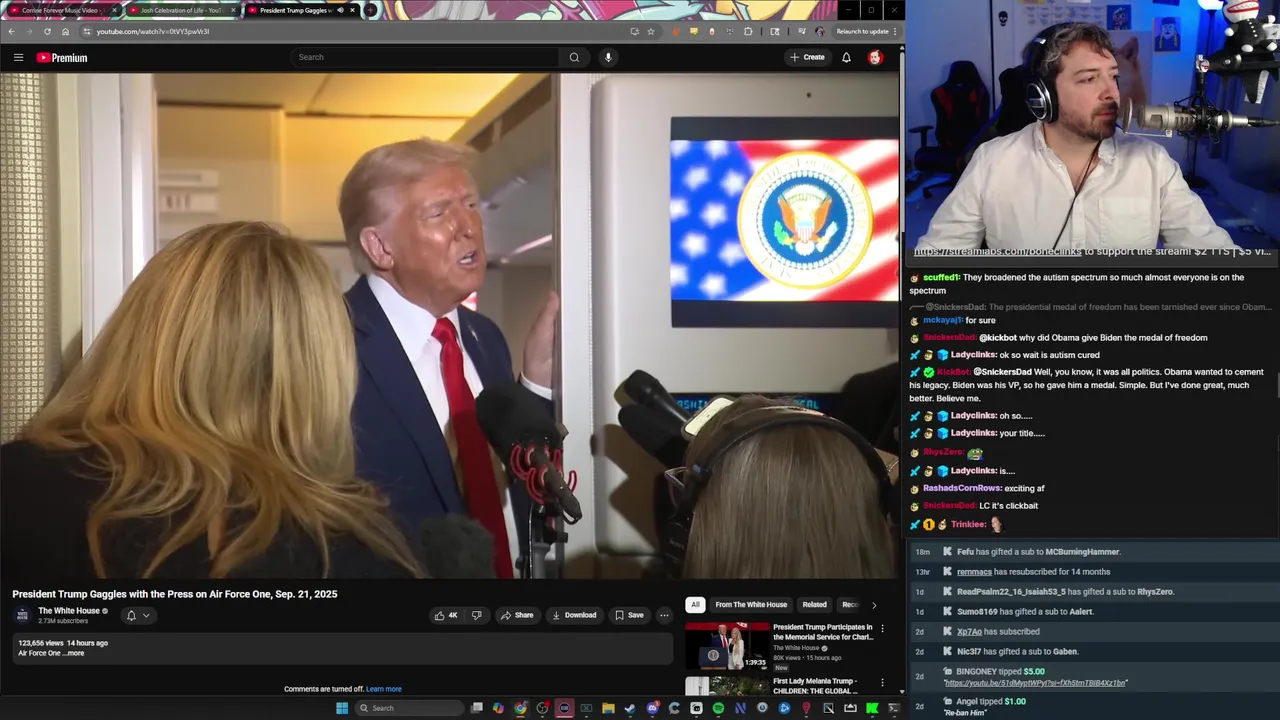Select the Related chip
Screen dimensions: 1280x720
814,604
